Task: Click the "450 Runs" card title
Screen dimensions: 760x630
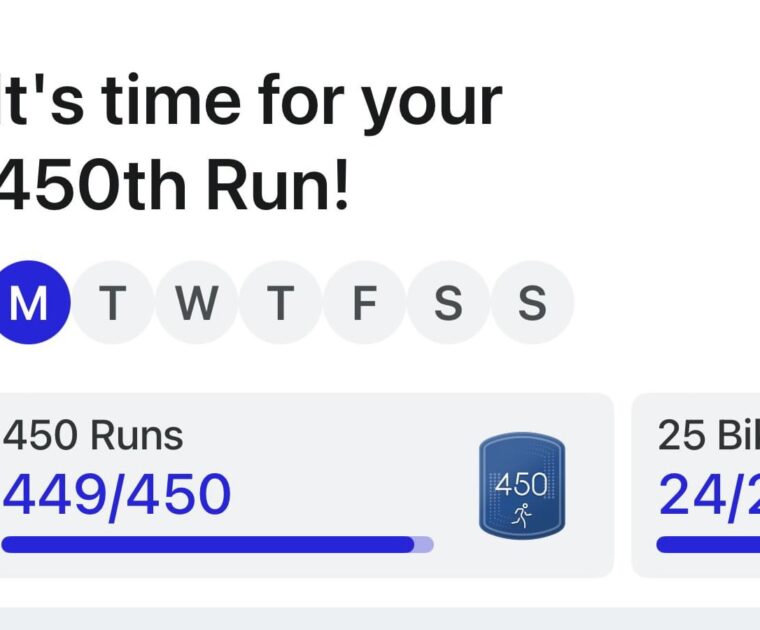Action: [93, 436]
